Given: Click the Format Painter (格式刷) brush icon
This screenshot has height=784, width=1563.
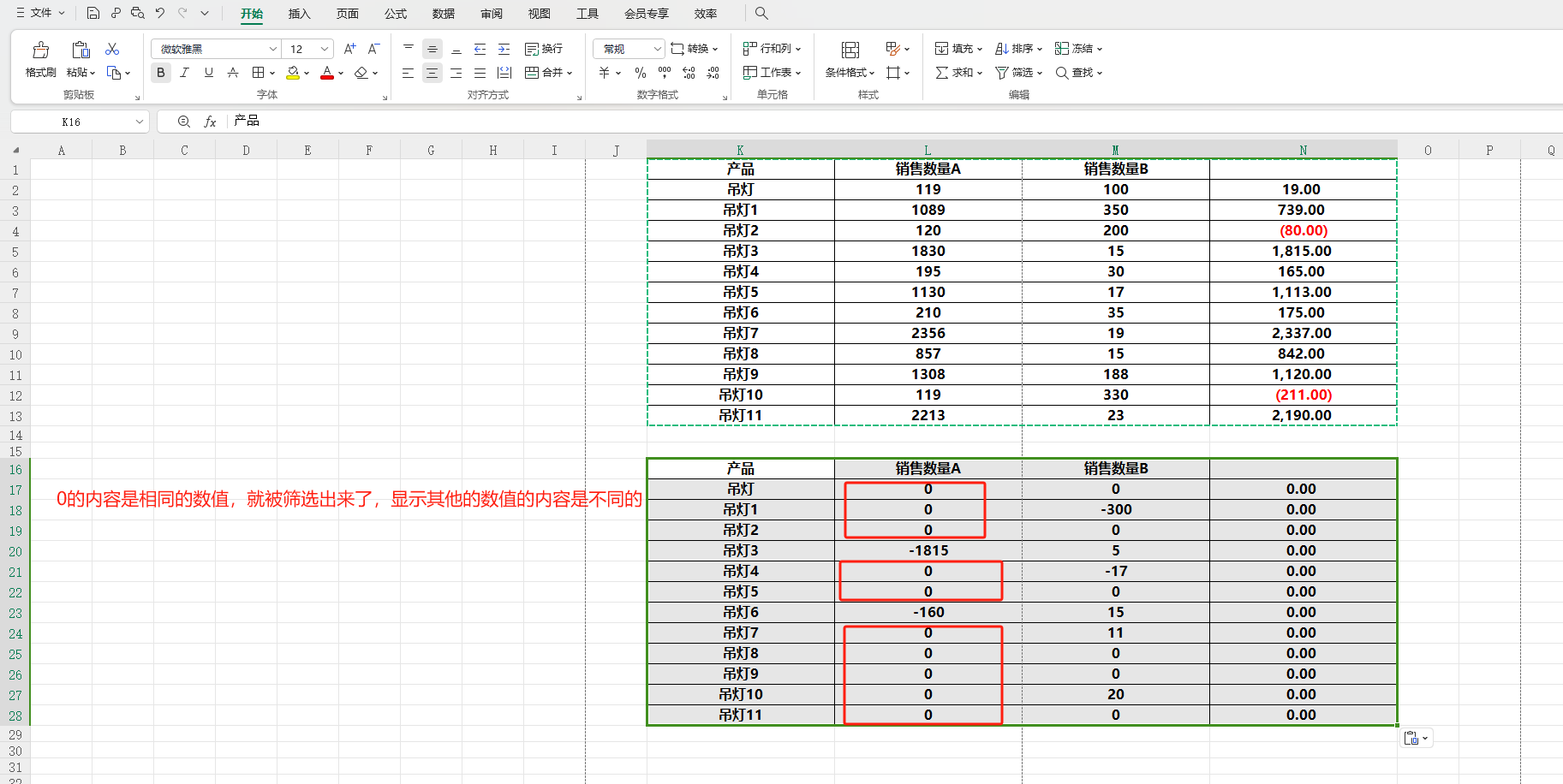Looking at the screenshot, I should (40, 50).
